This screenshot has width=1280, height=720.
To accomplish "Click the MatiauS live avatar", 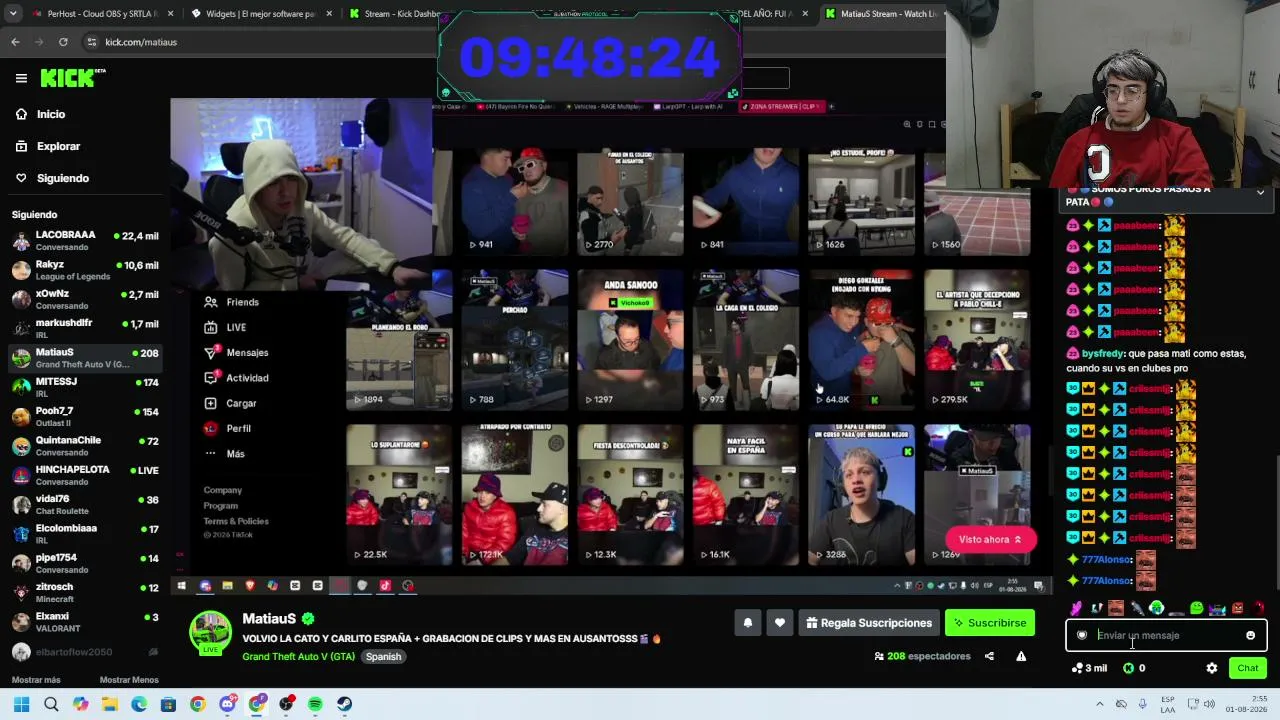I will pyautogui.click(x=210, y=633).
